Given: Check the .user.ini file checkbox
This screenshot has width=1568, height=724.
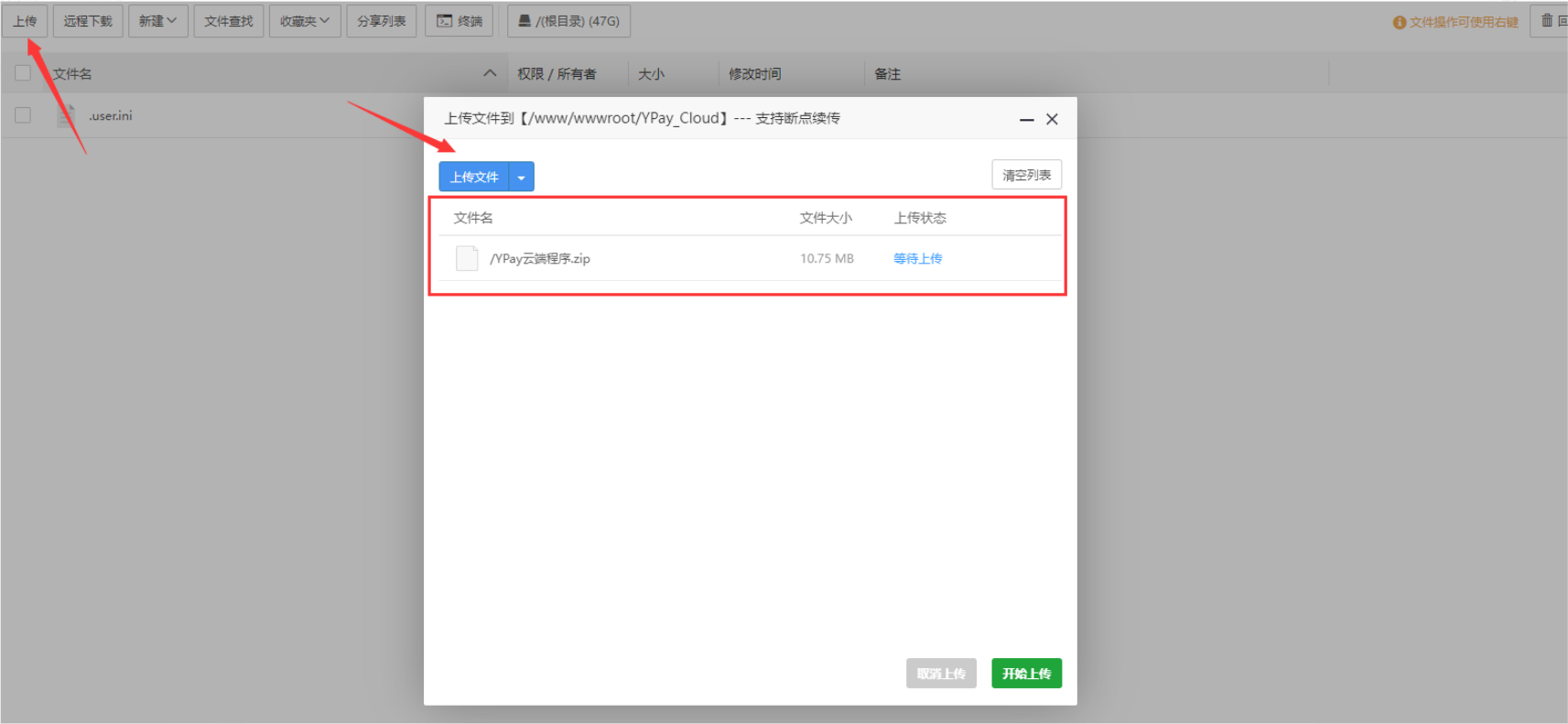Looking at the screenshot, I should [x=23, y=115].
